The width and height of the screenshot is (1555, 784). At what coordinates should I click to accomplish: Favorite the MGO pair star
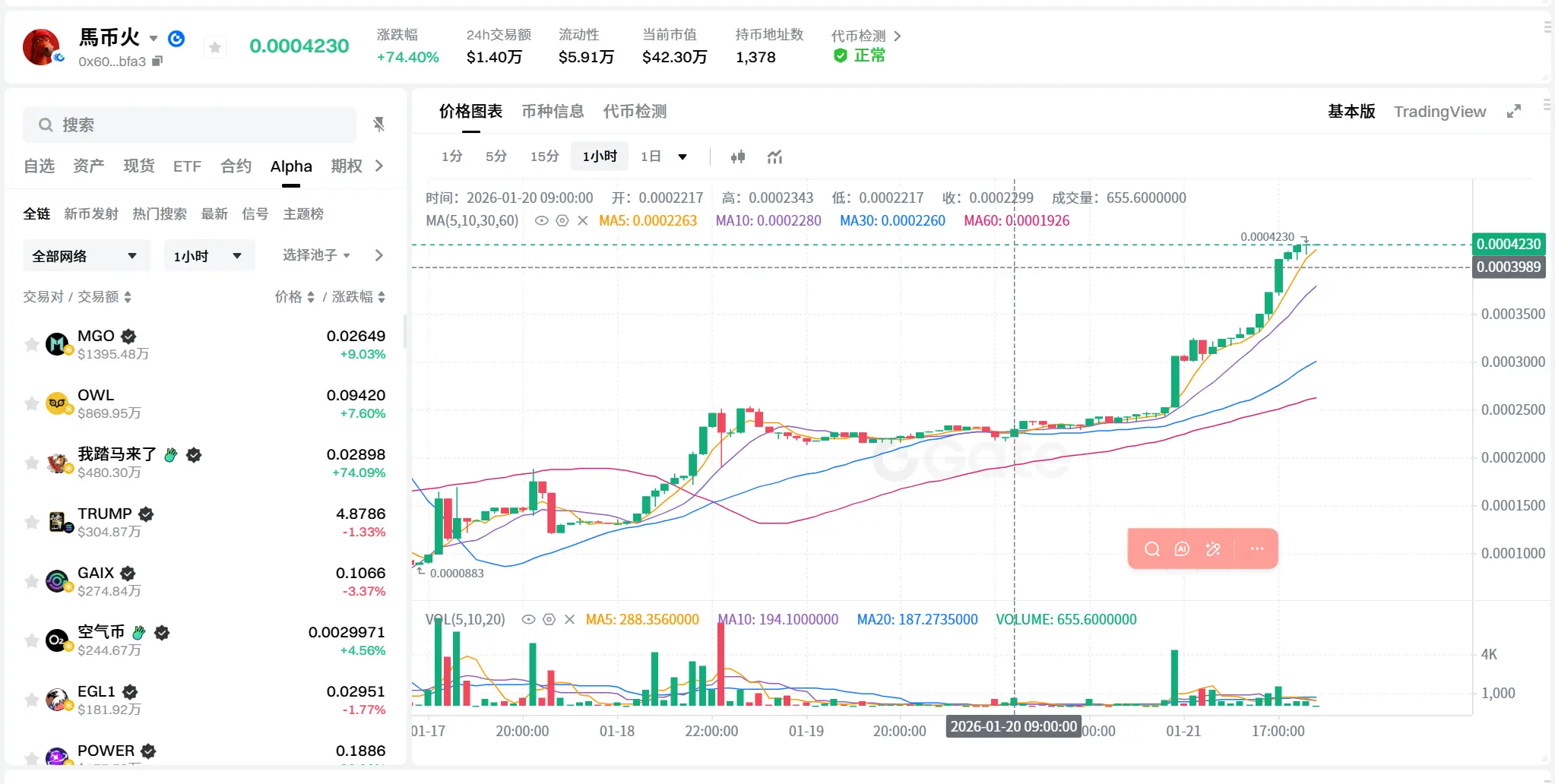tap(31, 345)
